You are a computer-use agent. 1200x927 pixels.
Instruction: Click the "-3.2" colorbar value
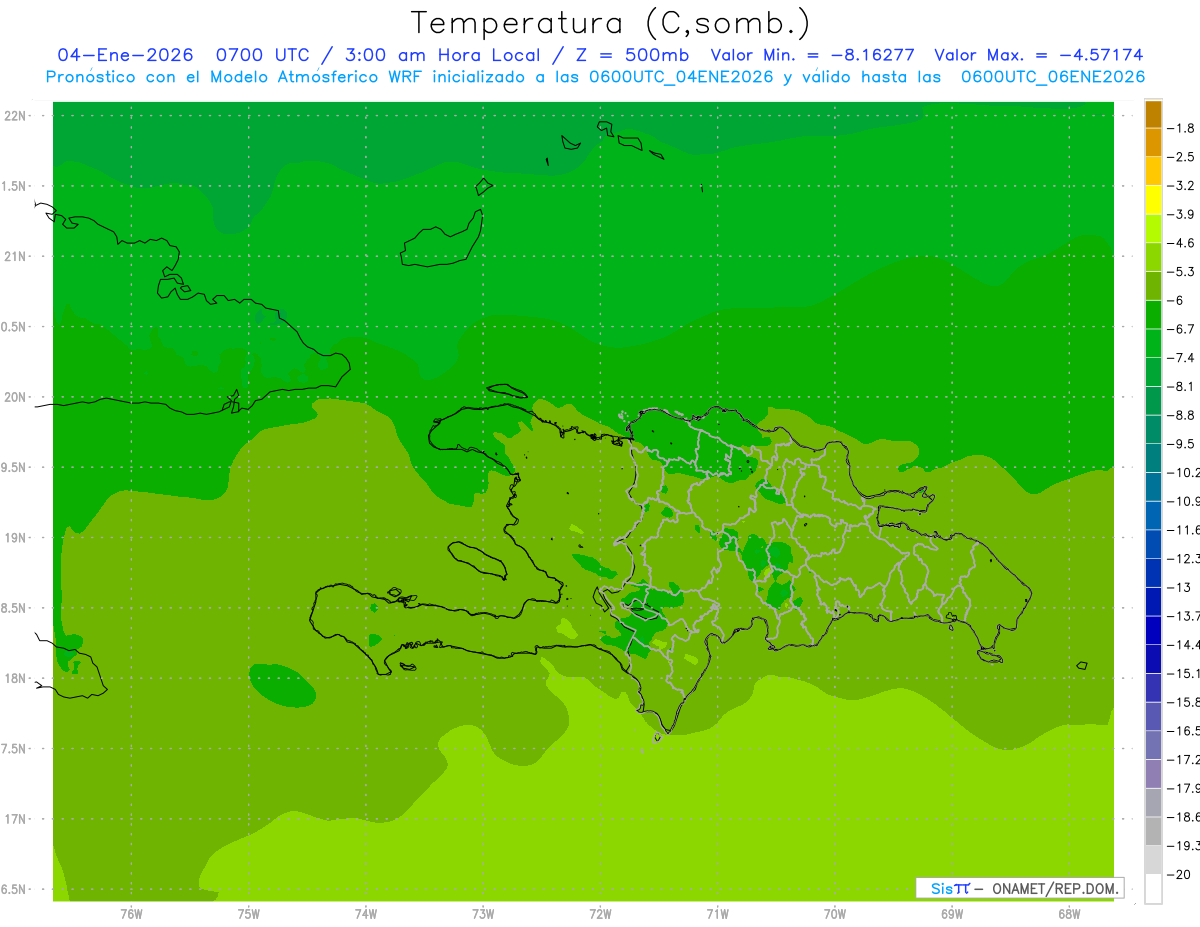point(1182,186)
